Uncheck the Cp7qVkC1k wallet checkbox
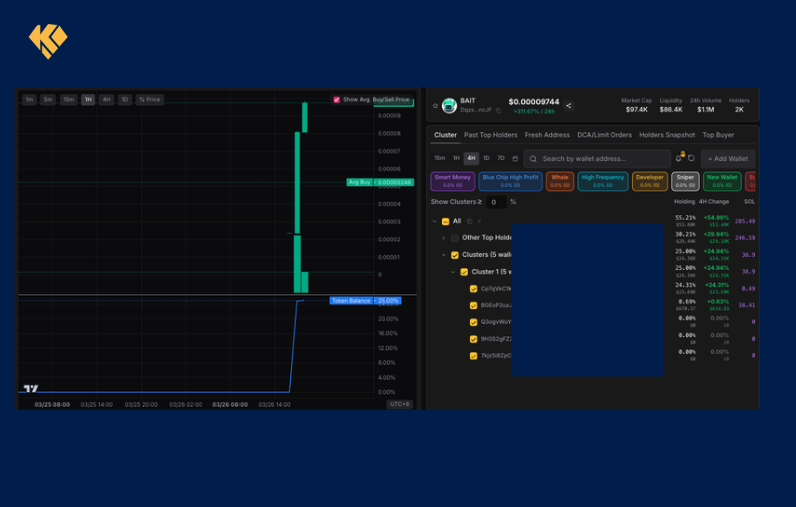 (x=474, y=289)
